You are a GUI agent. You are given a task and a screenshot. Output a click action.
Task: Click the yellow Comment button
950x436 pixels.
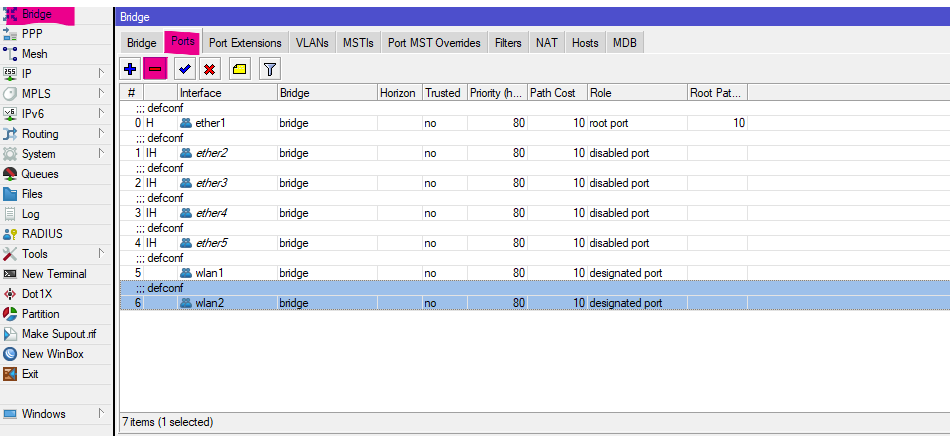click(x=239, y=69)
